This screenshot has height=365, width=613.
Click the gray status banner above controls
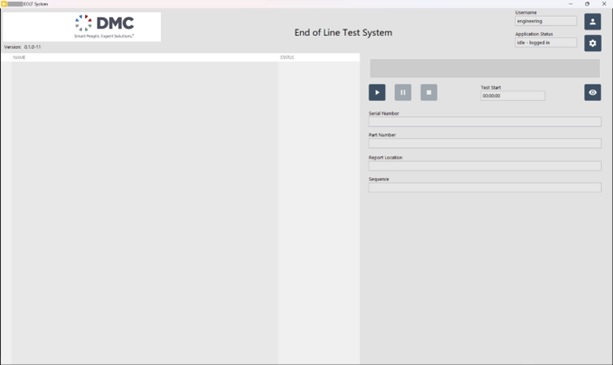(485, 68)
